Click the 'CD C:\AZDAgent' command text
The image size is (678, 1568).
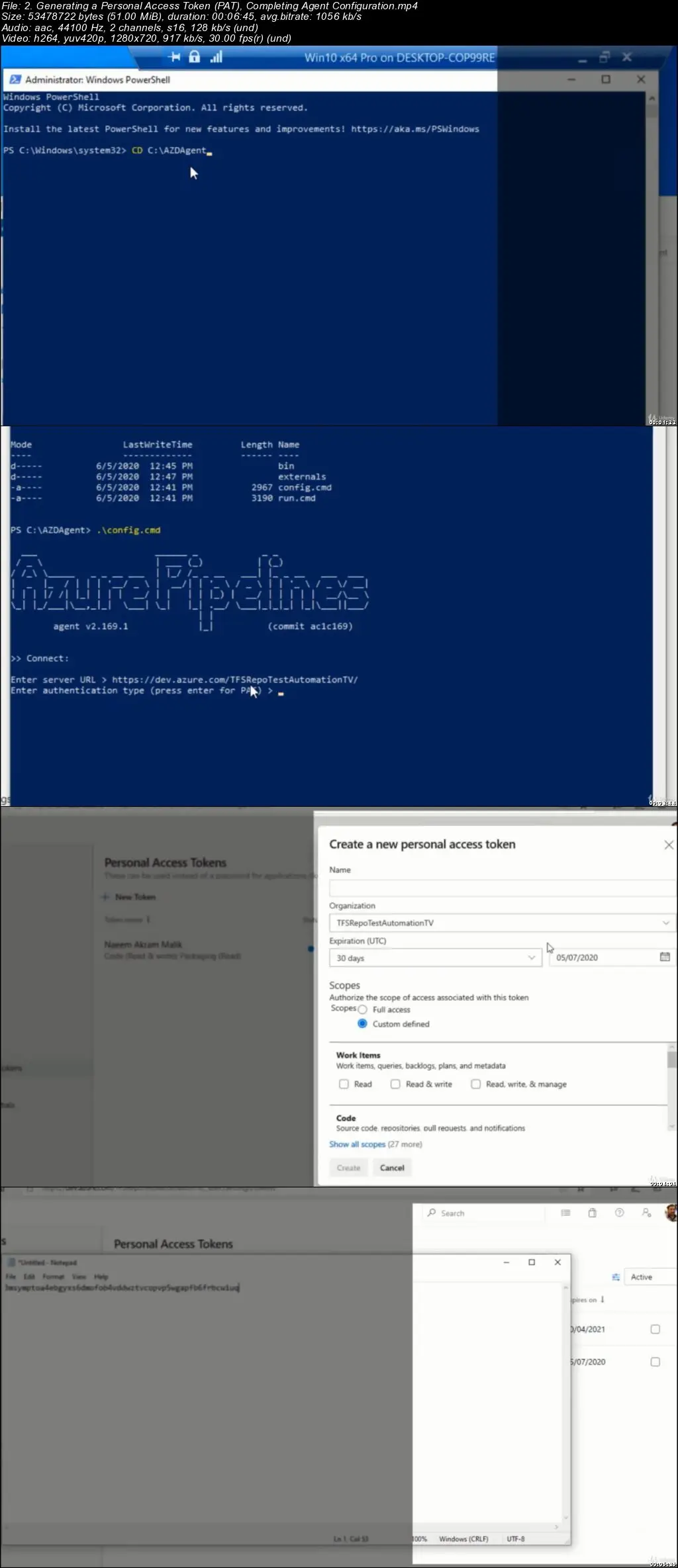(169, 150)
